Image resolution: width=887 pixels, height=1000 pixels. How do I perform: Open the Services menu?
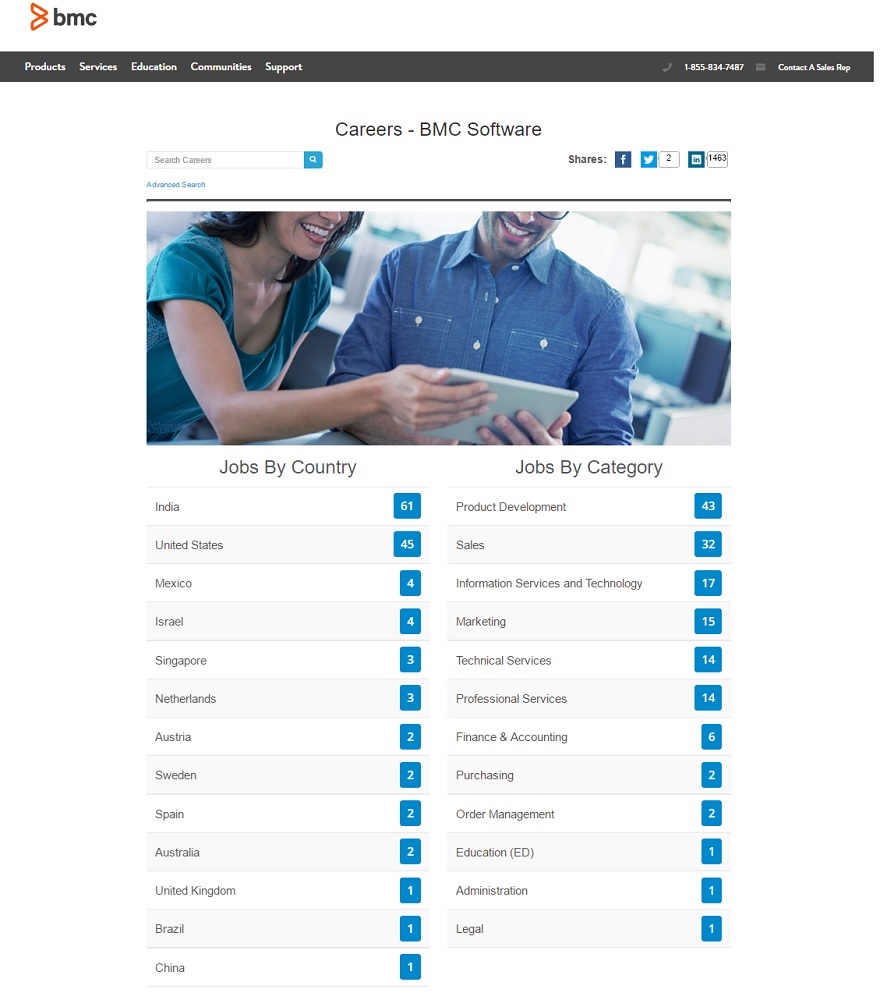98,66
